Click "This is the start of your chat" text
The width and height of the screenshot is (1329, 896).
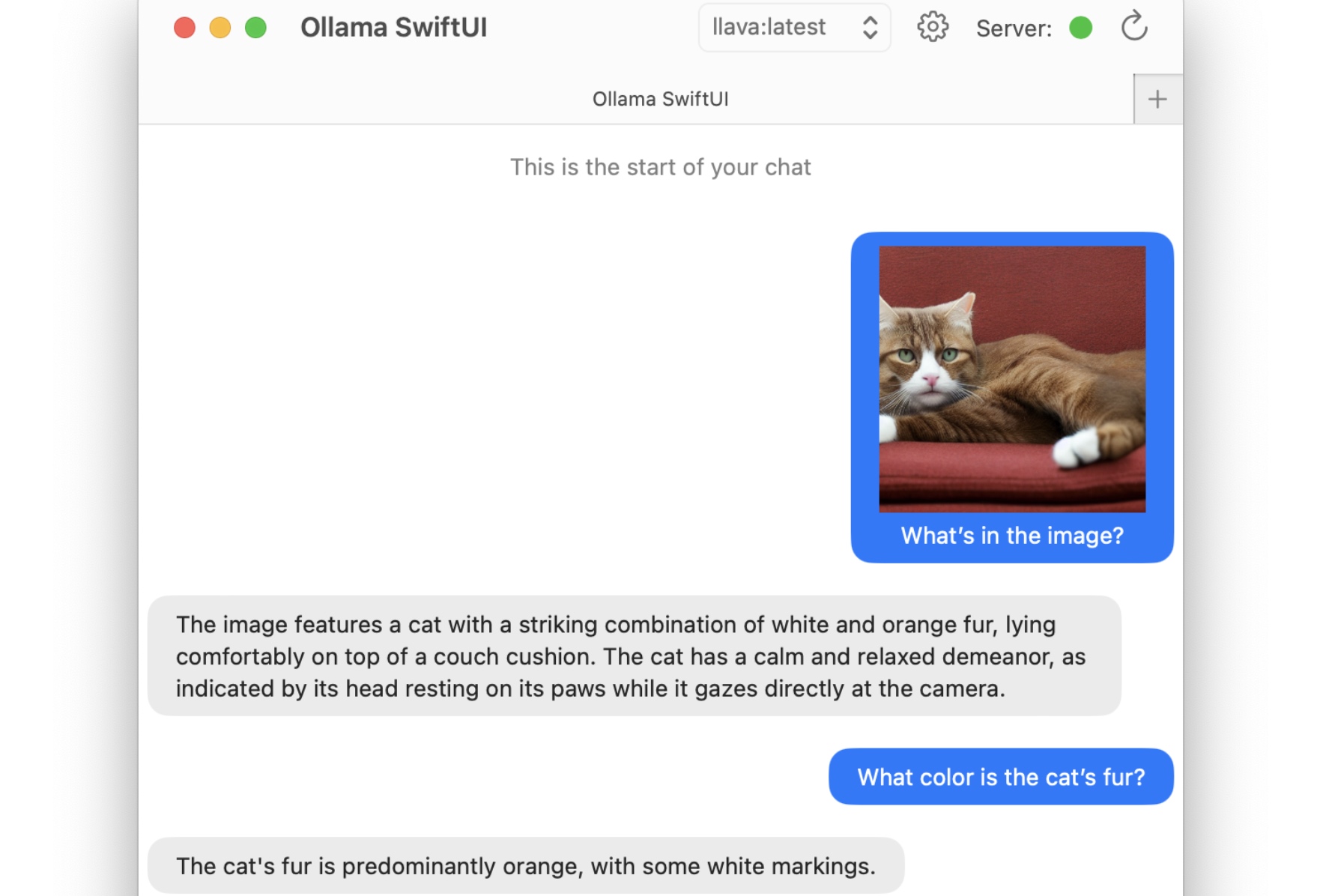click(660, 167)
